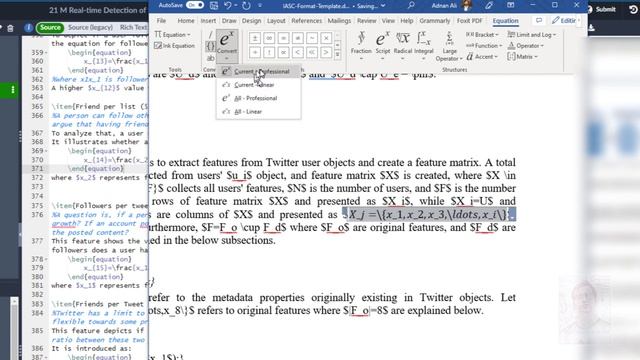Choose All - Linear from Convert menu
The image size is (640, 360).
[259, 111]
